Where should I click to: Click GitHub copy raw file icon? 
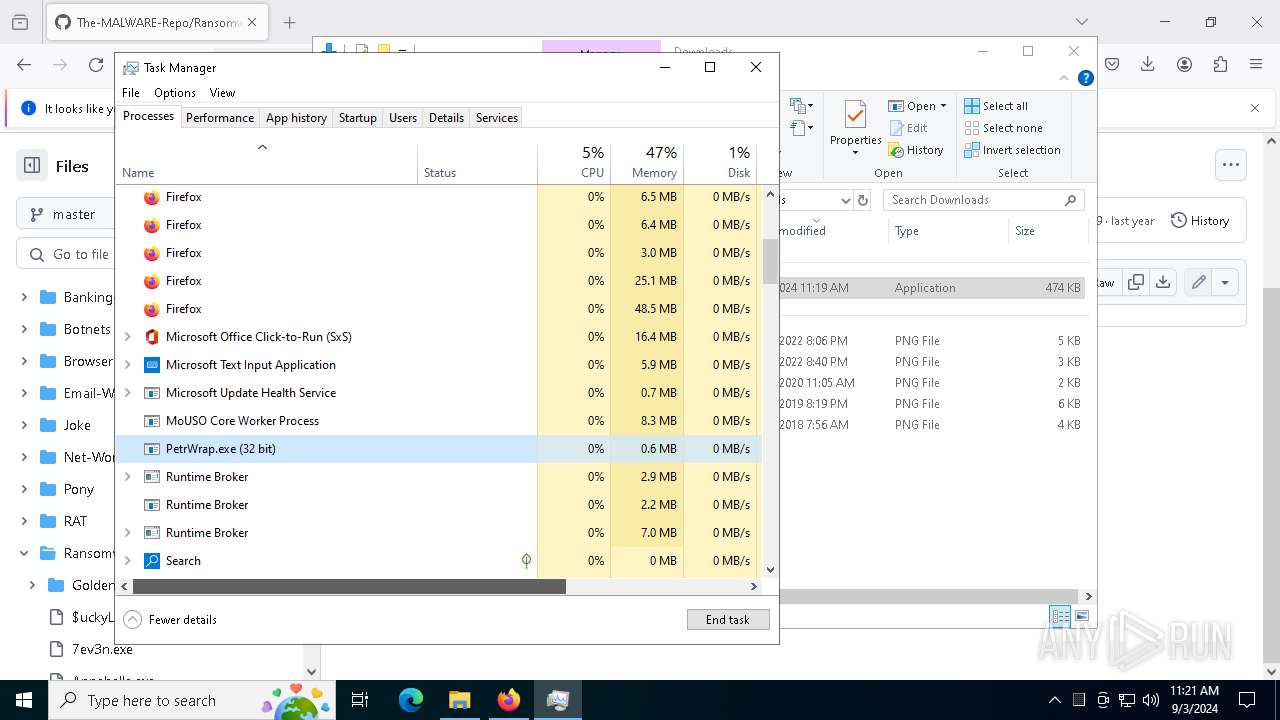(1136, 283)
